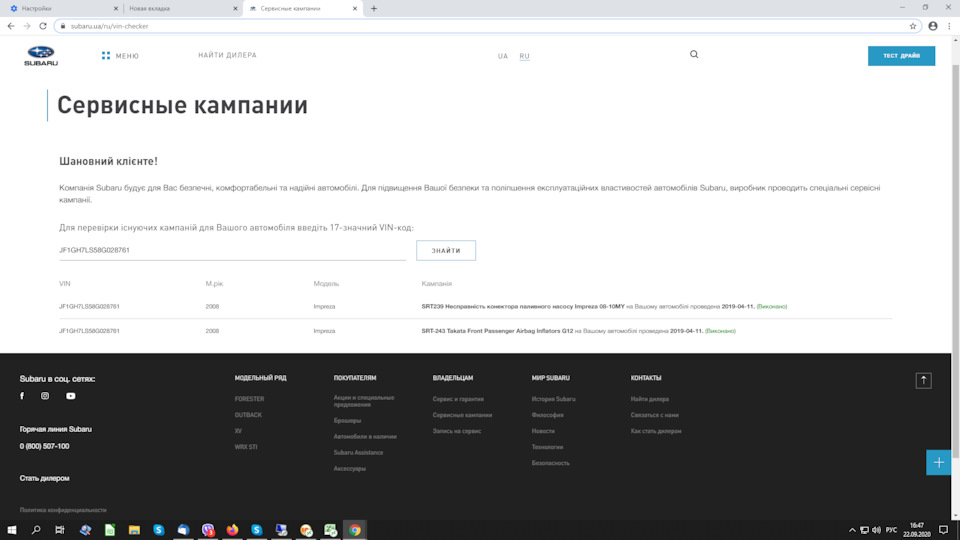Image resolution: width=960 pixels, height=540 pixels.
Task: Click hotline number 0 (800) 507-100
Action: pyautogui.click(x=44, y=446)
